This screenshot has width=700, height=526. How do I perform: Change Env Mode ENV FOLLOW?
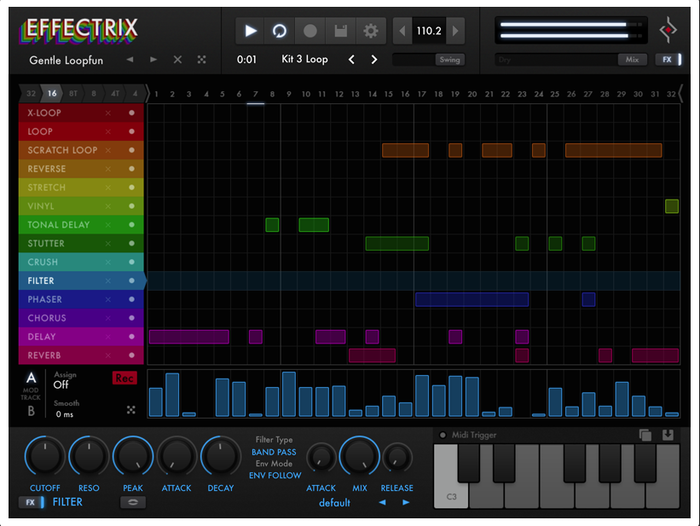coord(275,476)
